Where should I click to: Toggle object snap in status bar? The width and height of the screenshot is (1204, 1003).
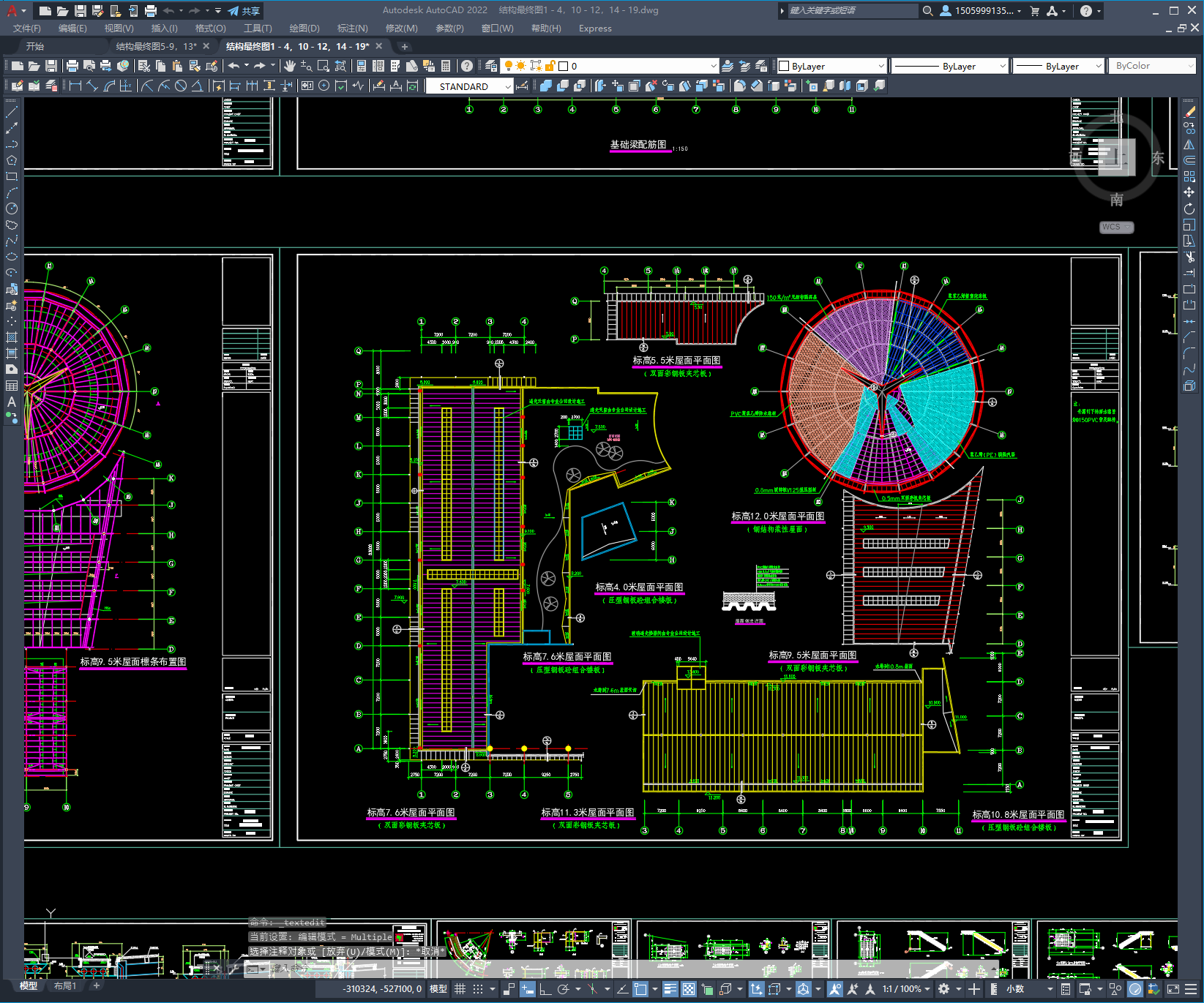point(640,989)
